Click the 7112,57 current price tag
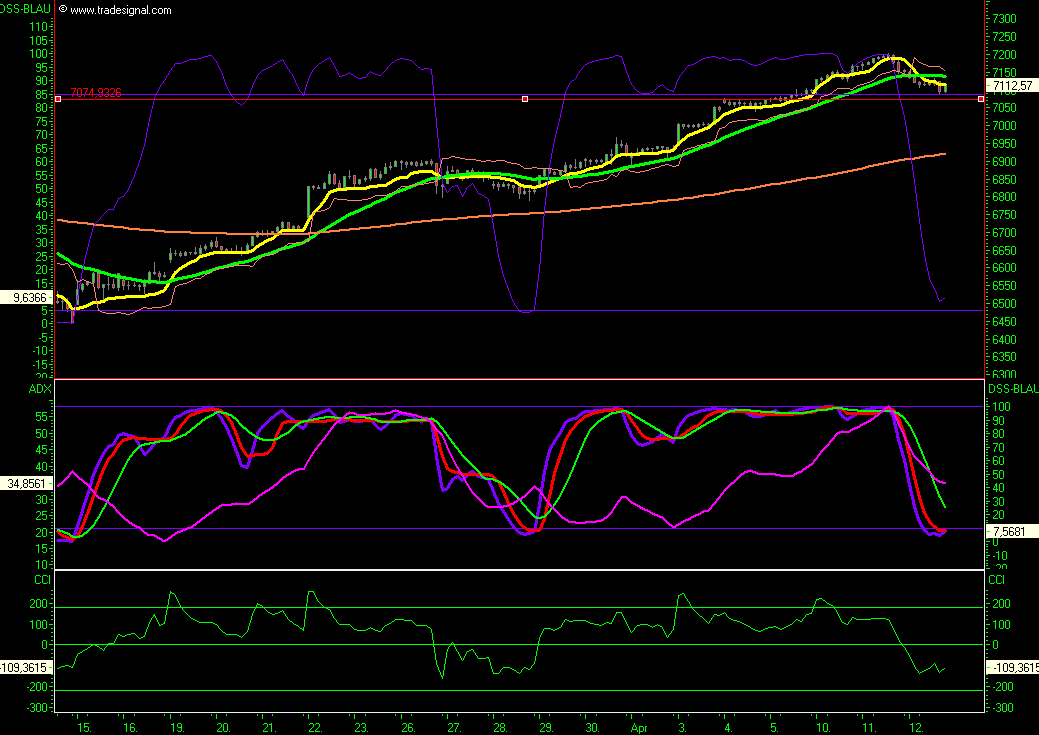 coord(1010,85)
